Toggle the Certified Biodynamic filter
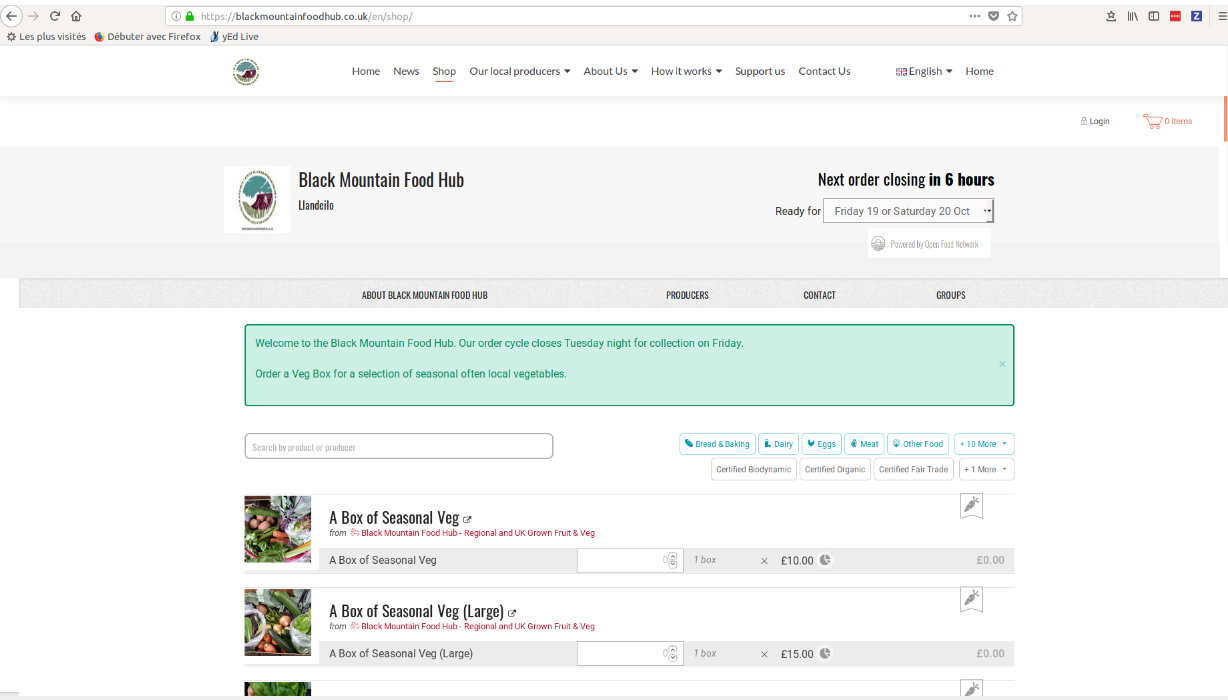The height and width of the screenshot is (700, 1228). pyautogui.click(x=754, y=469)
